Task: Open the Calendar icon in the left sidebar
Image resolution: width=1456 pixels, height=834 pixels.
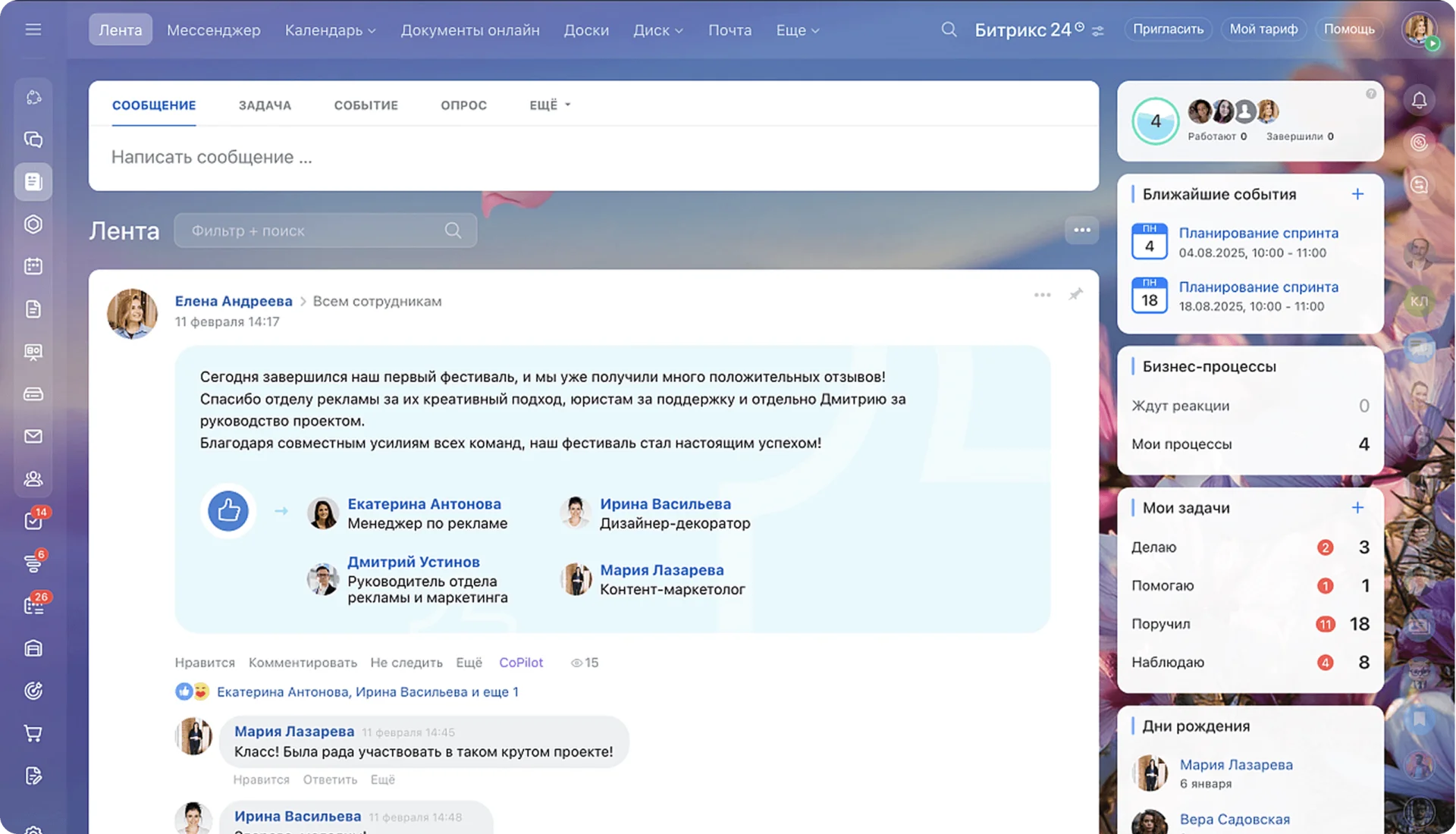Action: pyautogui.click(x=33, y=265)
